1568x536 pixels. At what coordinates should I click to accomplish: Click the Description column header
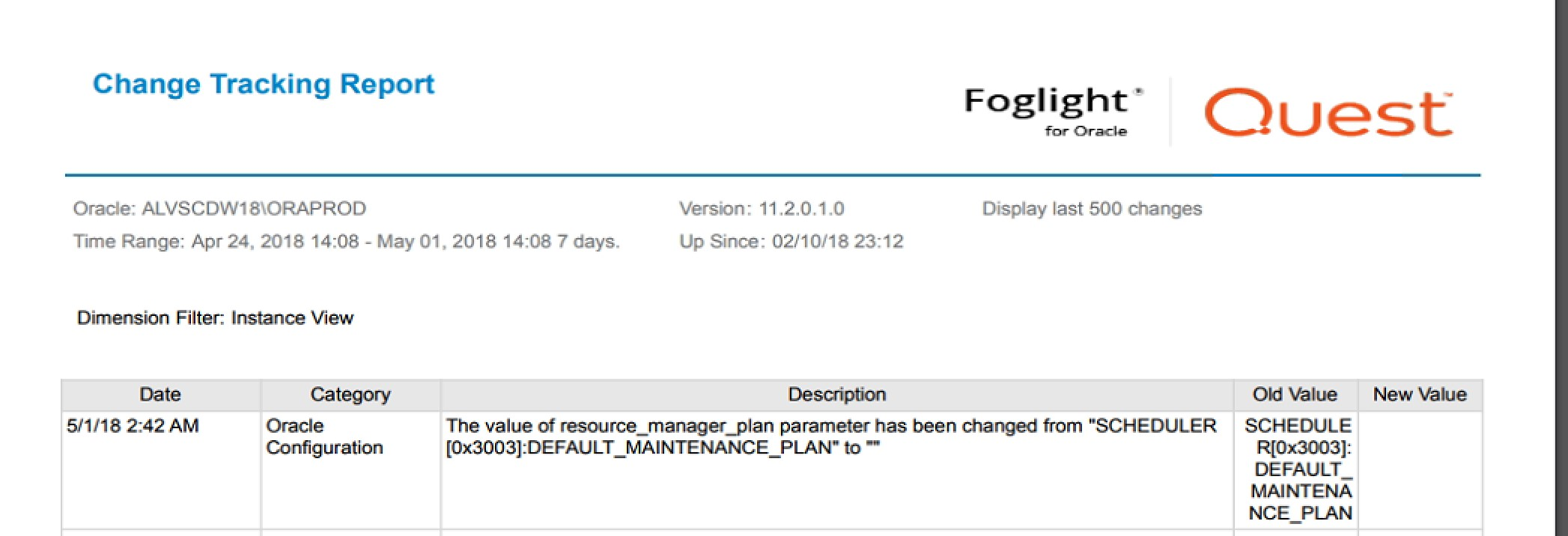pyautogui.click(x=836, y=395)
